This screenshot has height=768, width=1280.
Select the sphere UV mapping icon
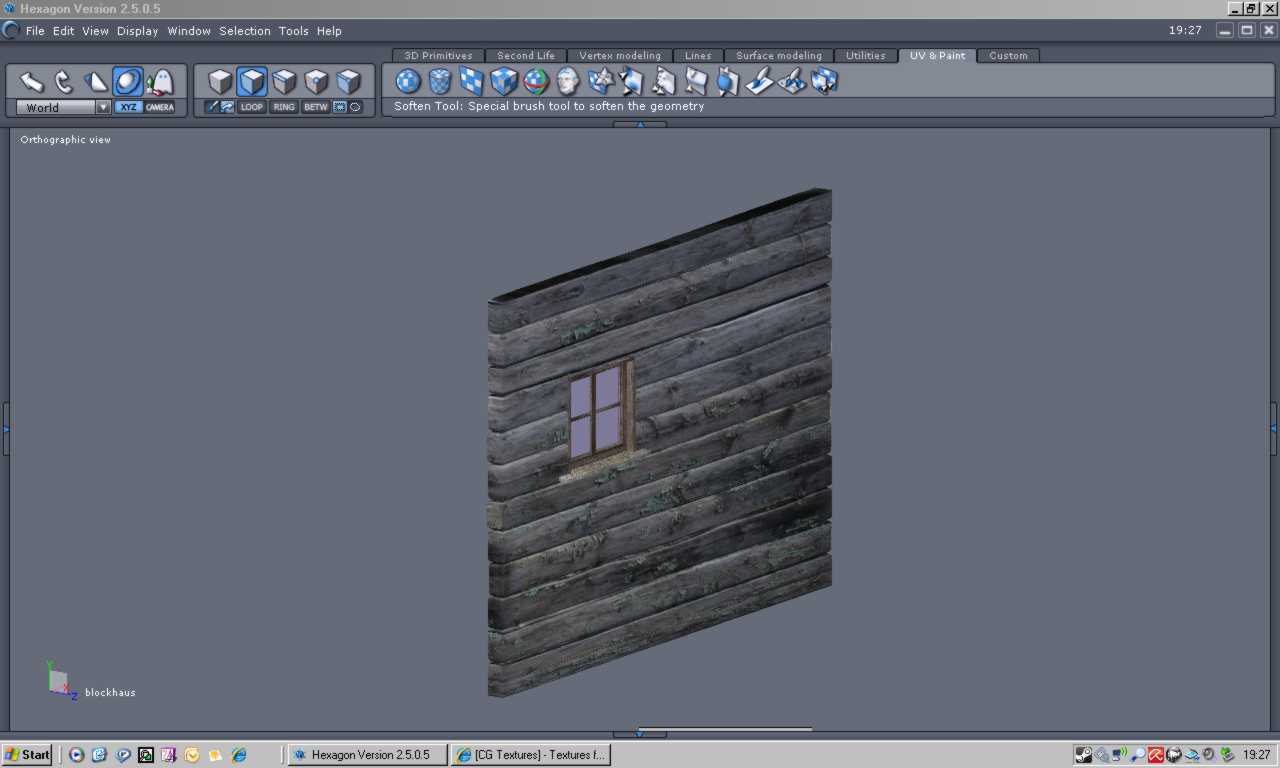(408, 81)
